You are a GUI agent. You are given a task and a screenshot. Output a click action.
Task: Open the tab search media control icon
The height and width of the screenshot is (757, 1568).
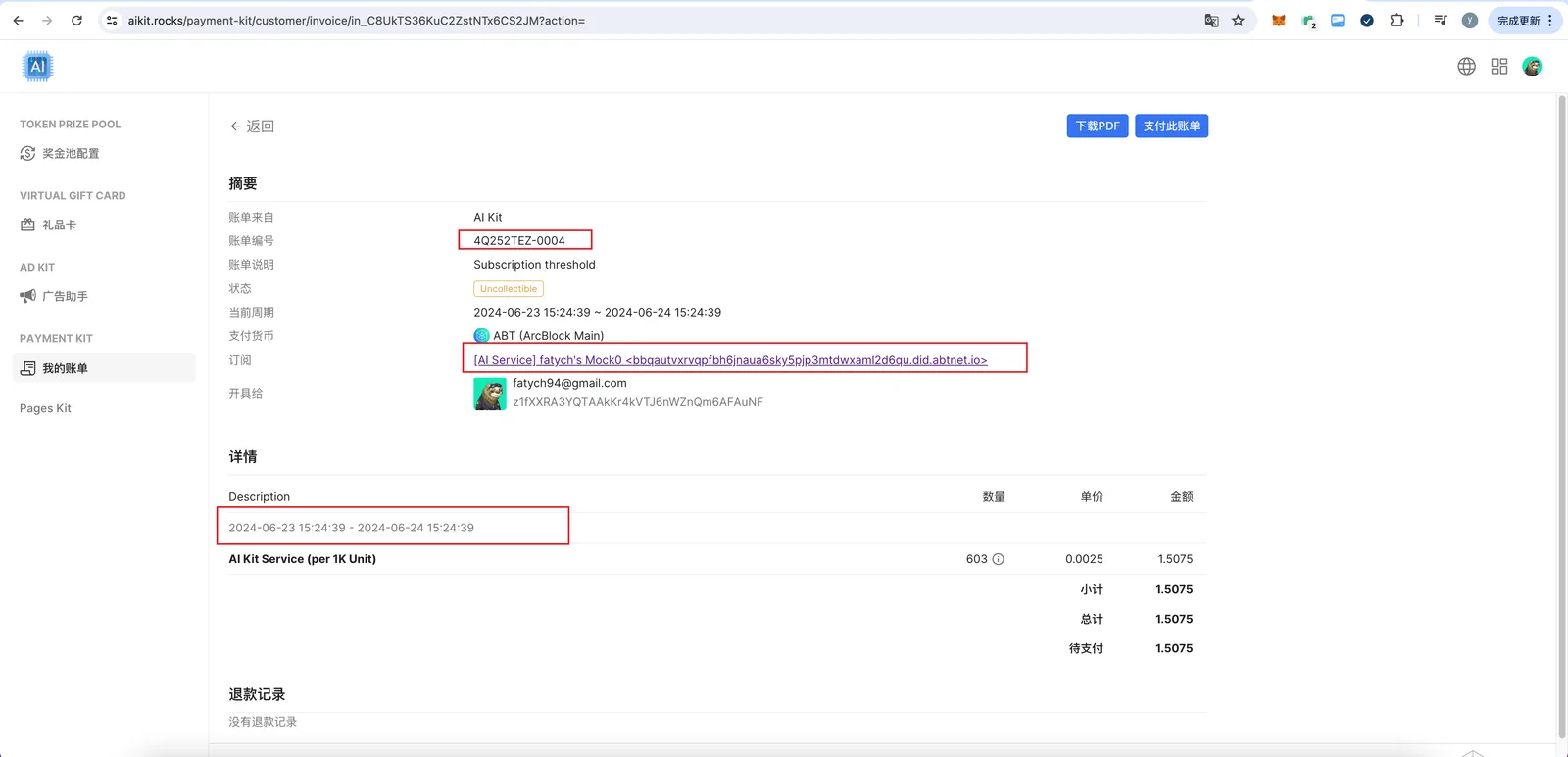point(1441,20)
